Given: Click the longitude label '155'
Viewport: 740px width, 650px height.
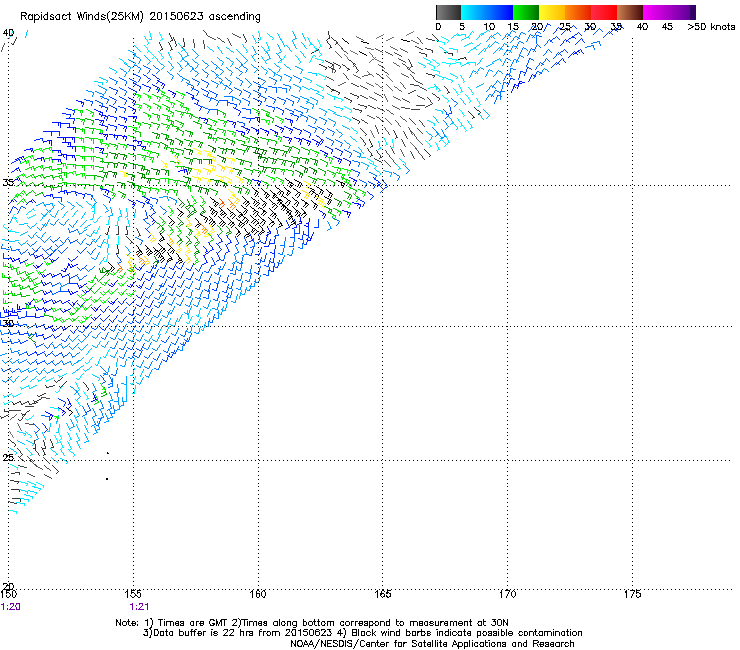Looking at the screenshot, I should pyautogui.click(x=133, y=594).
